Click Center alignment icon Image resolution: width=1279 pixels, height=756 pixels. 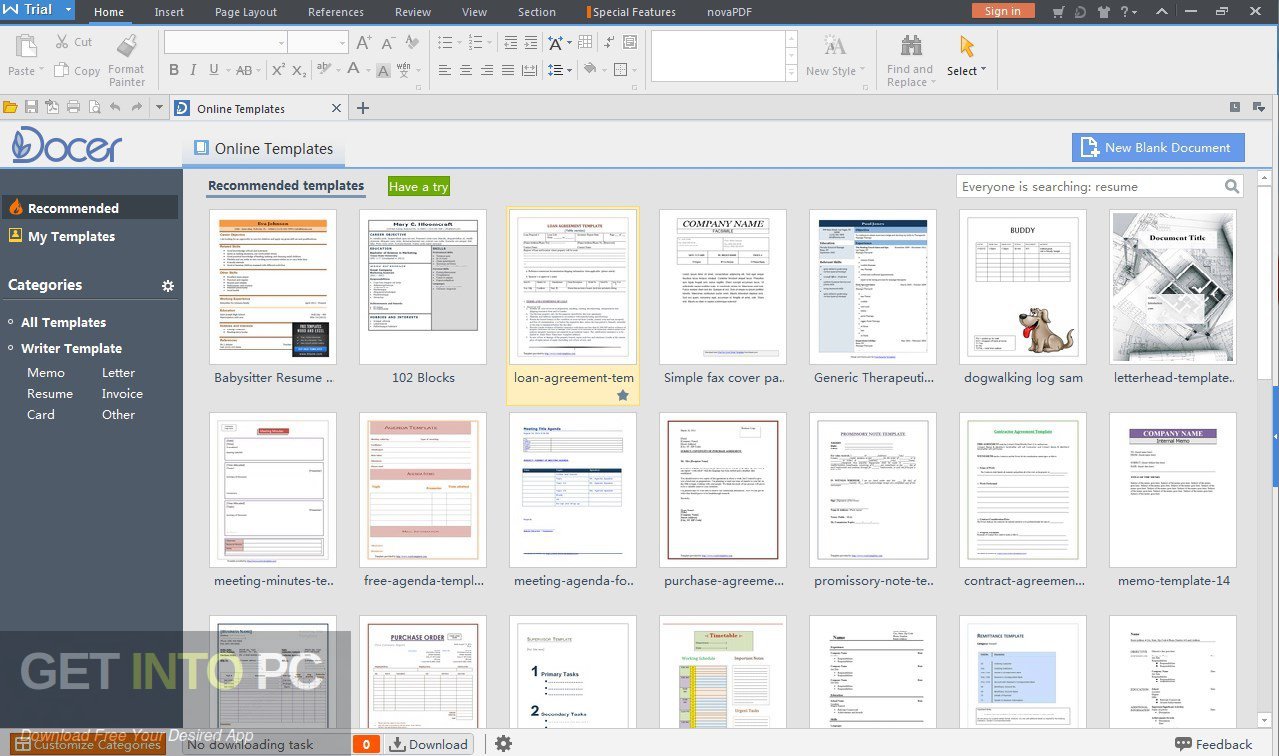coord(466,70)
